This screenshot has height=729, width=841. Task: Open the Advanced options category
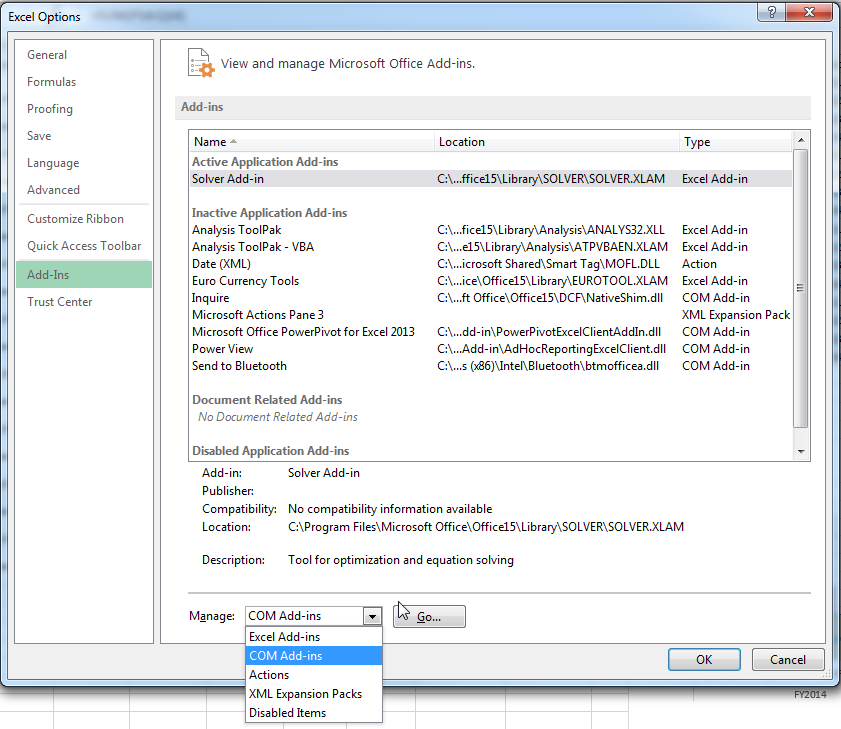pos(84,190)
